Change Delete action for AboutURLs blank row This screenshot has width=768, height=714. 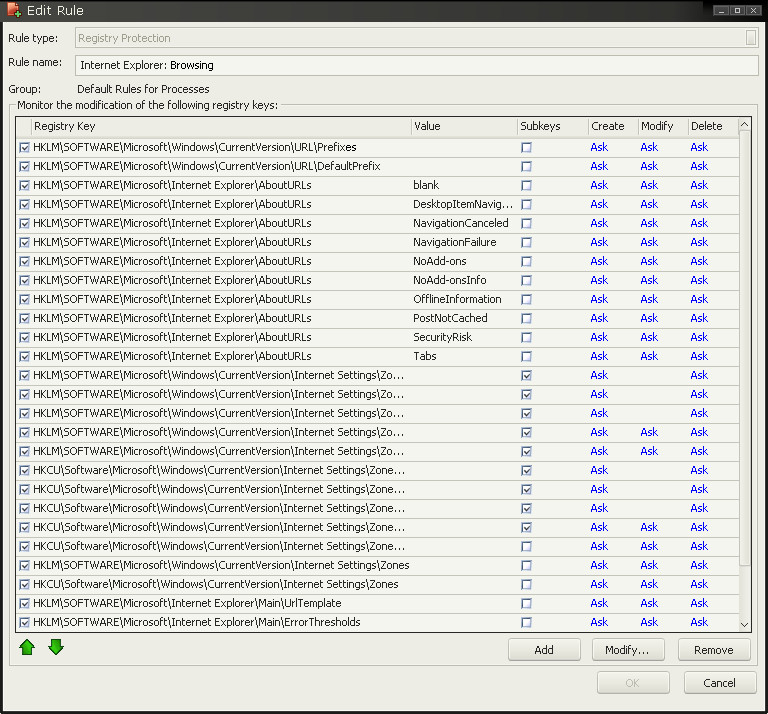pyautogui.click(x=699, y=186)
